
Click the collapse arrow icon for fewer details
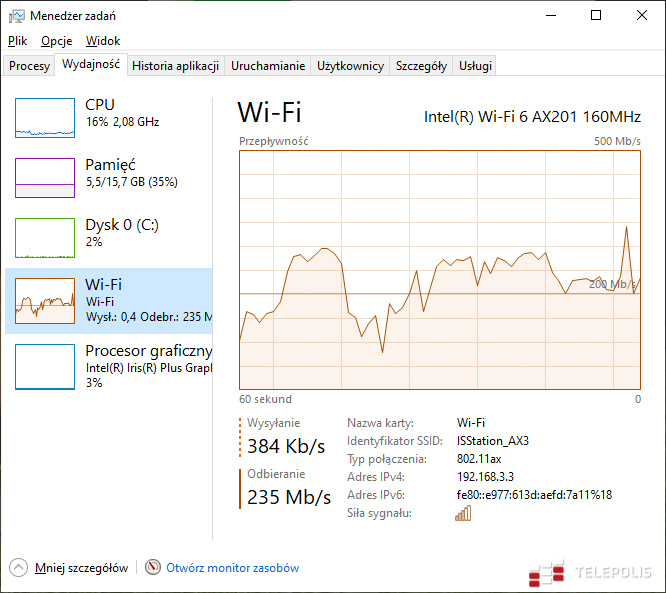(x=19, y=567)
